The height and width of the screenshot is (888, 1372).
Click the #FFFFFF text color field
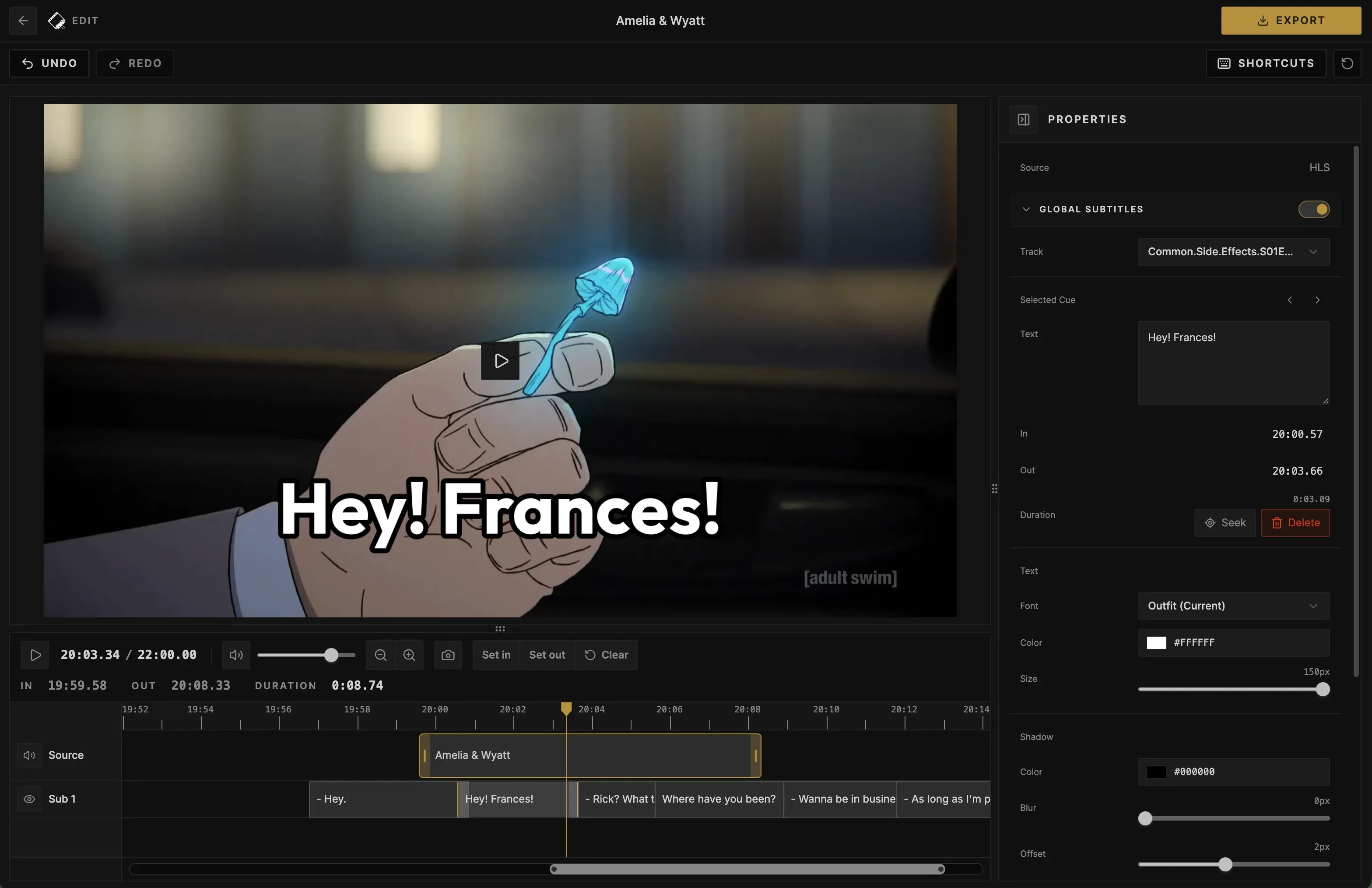pyautogui.click(x=1233, y=642)
